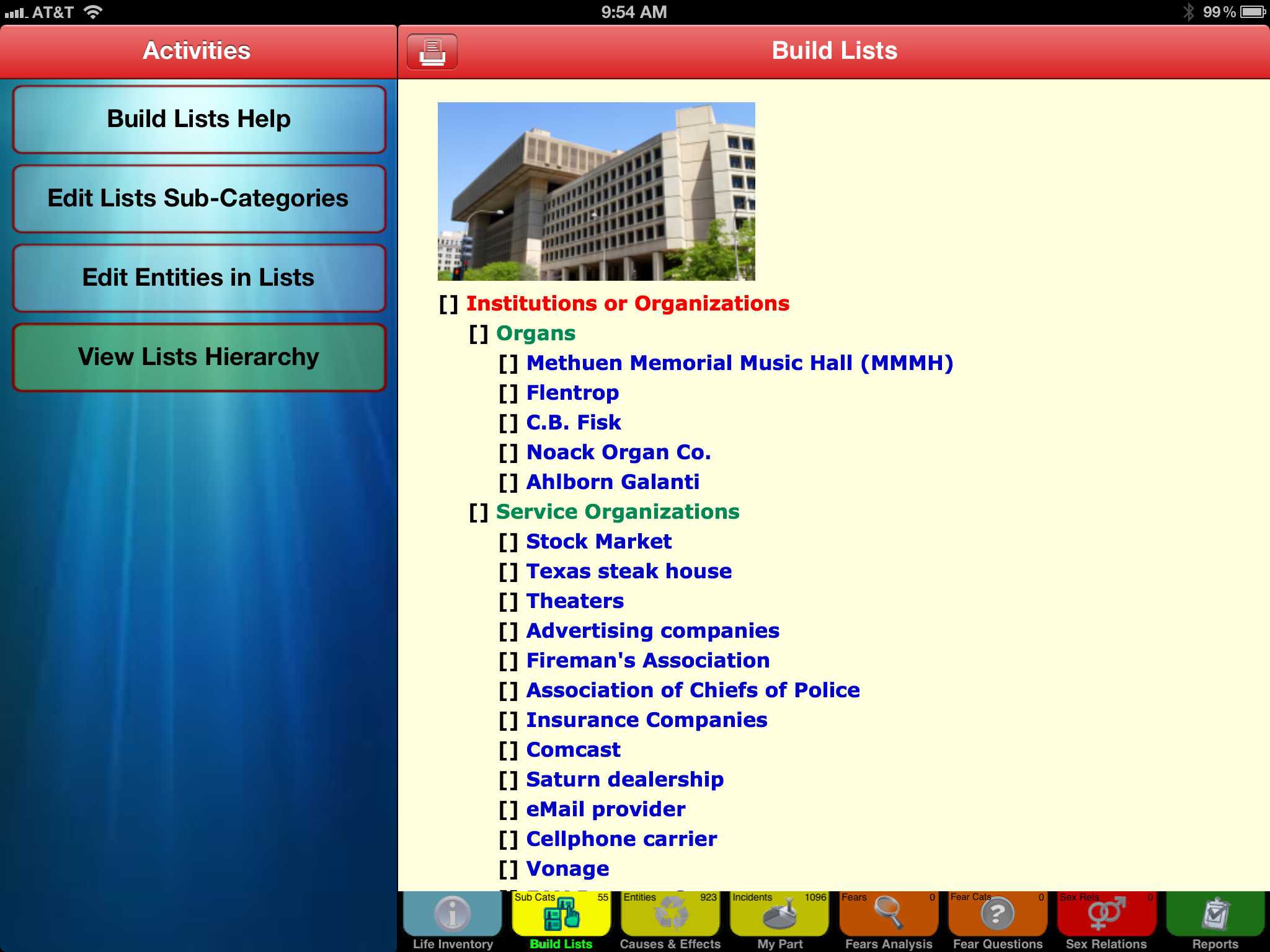
Task: Select View Lists Hierarchy activity
Action: point(198,357)
